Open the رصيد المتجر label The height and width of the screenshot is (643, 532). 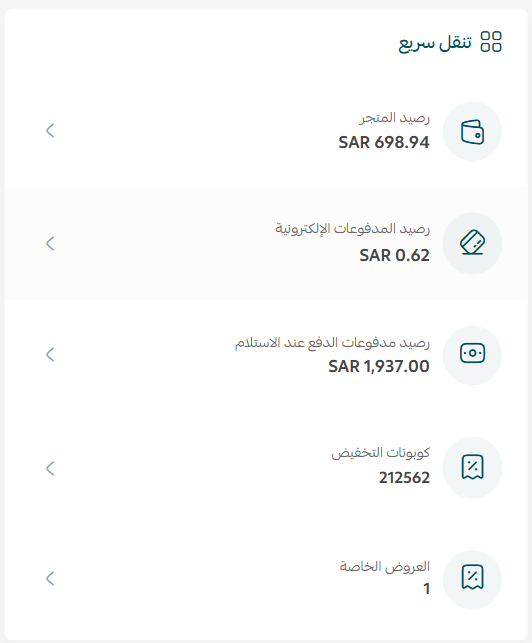[395, 118]
